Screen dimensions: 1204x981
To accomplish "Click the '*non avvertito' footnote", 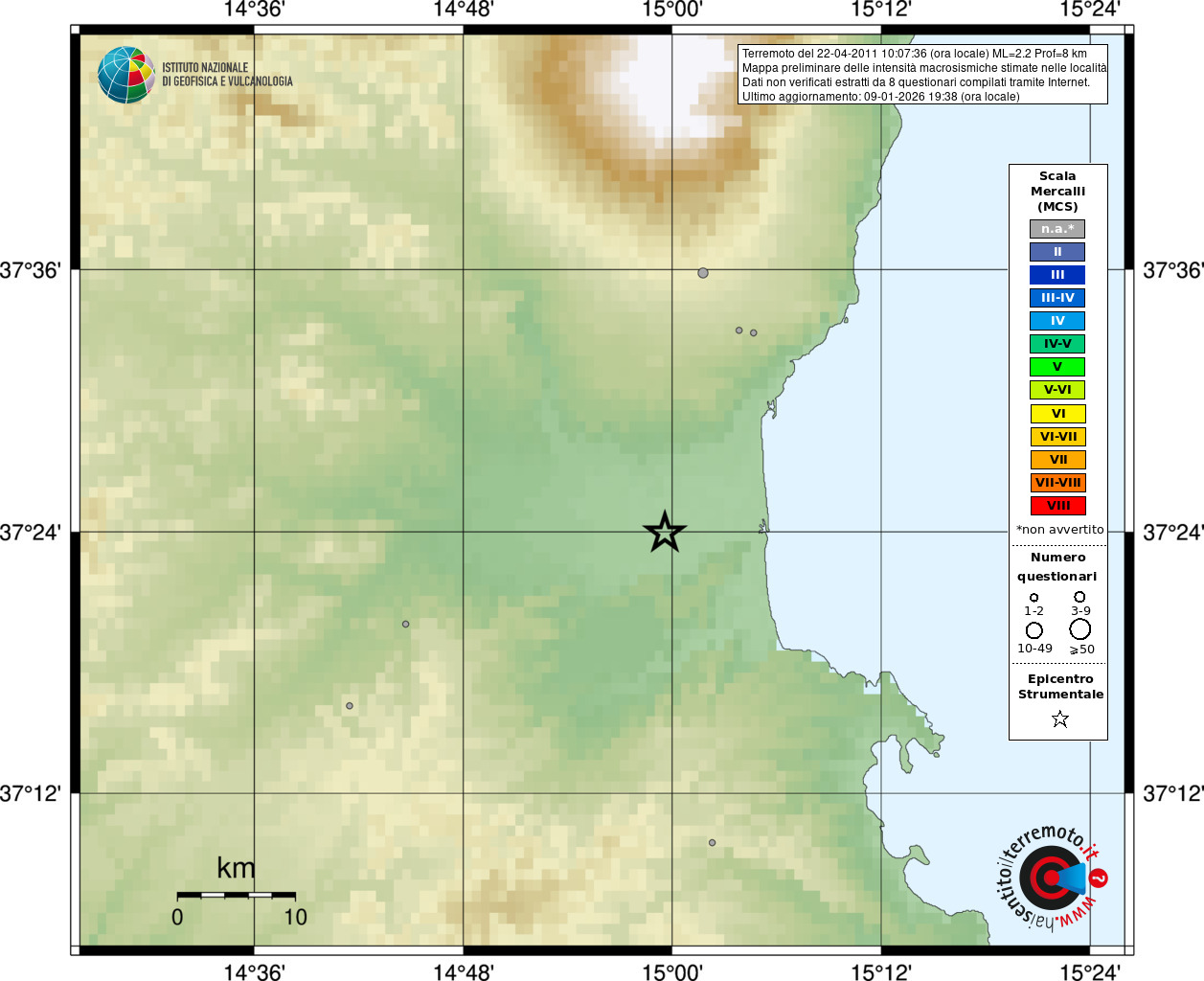I will pyautogui.click(x=1059, y=530).
